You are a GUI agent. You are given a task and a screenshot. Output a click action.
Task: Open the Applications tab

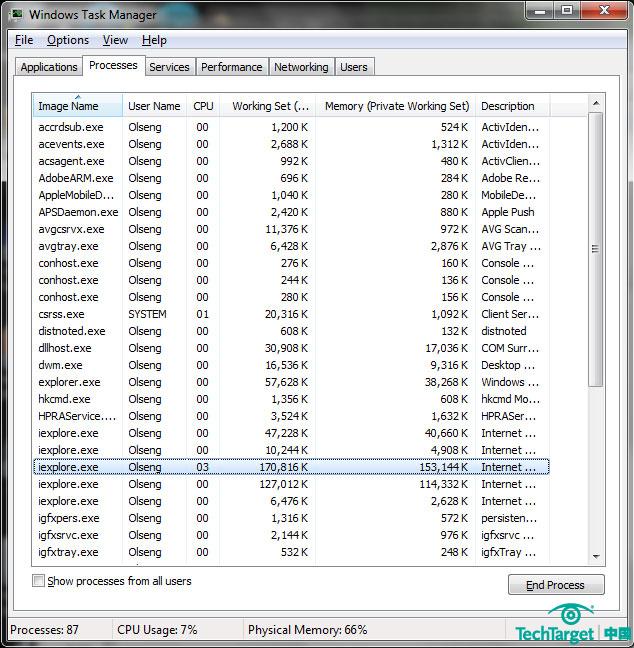click(49, 67)
